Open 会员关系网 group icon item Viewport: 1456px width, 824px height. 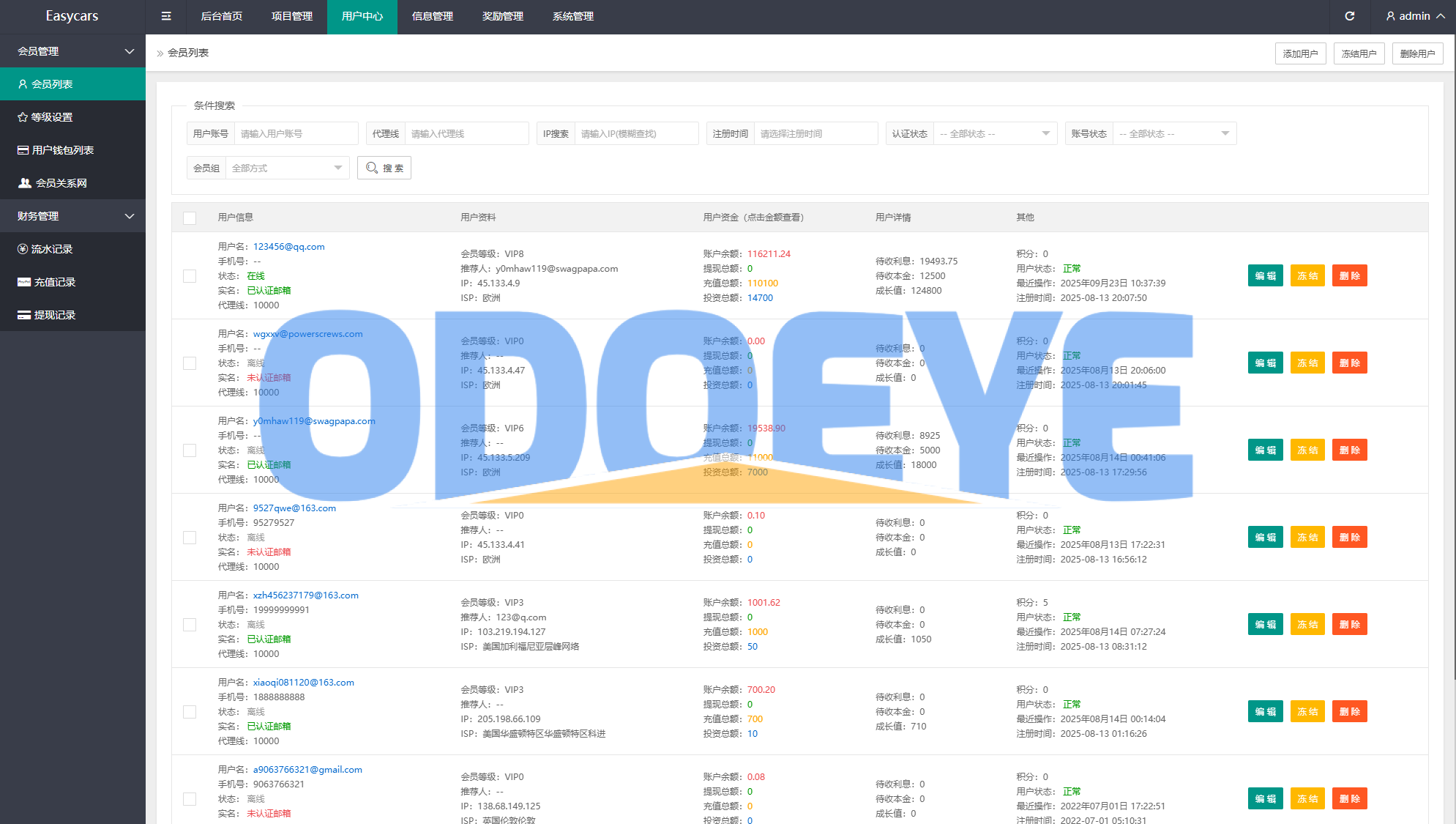point(61,183)
